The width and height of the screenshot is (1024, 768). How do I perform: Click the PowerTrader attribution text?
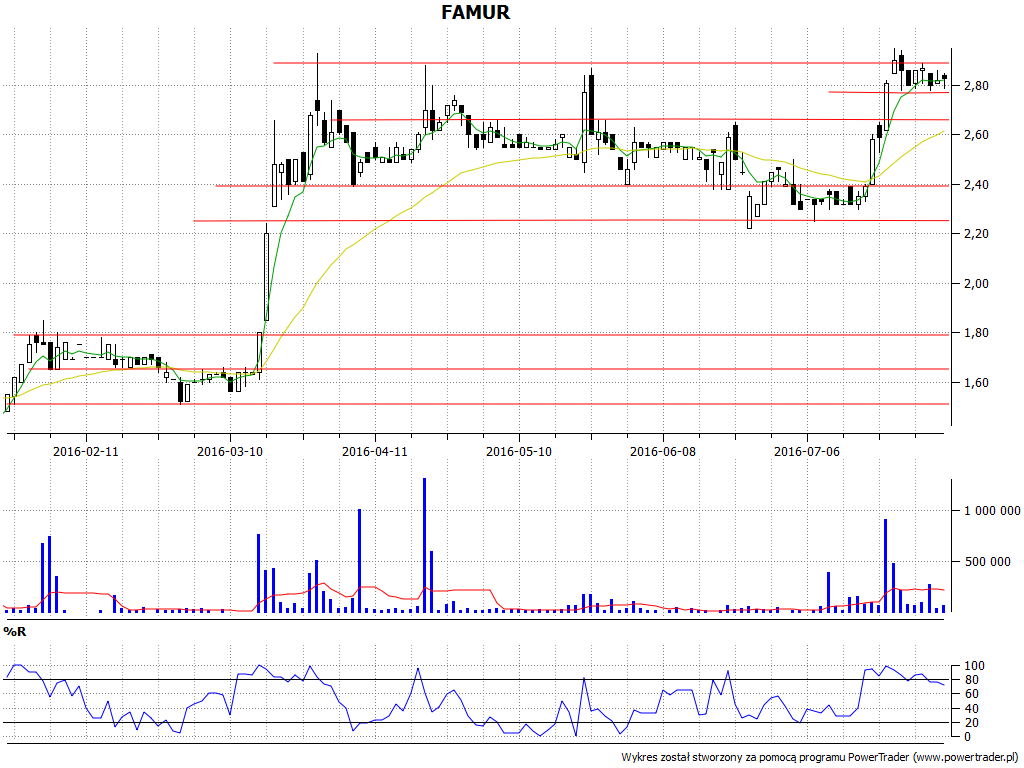822,758
